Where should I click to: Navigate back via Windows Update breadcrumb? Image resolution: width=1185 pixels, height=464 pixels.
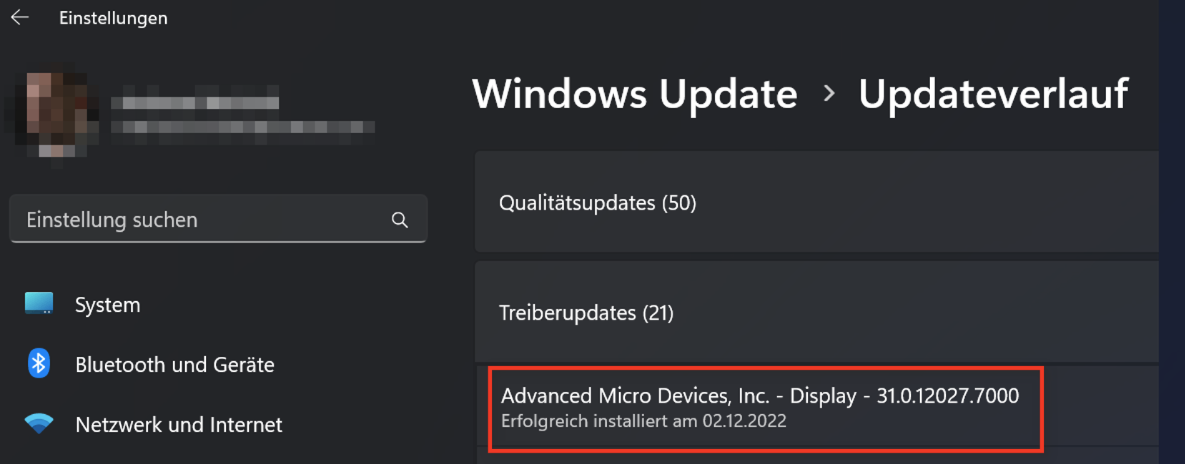(634, 94)
